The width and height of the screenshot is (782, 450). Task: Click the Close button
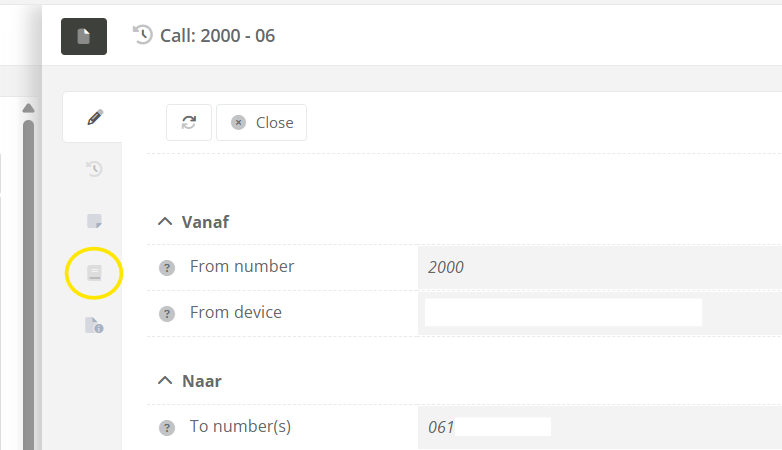[x=262, y=122]
